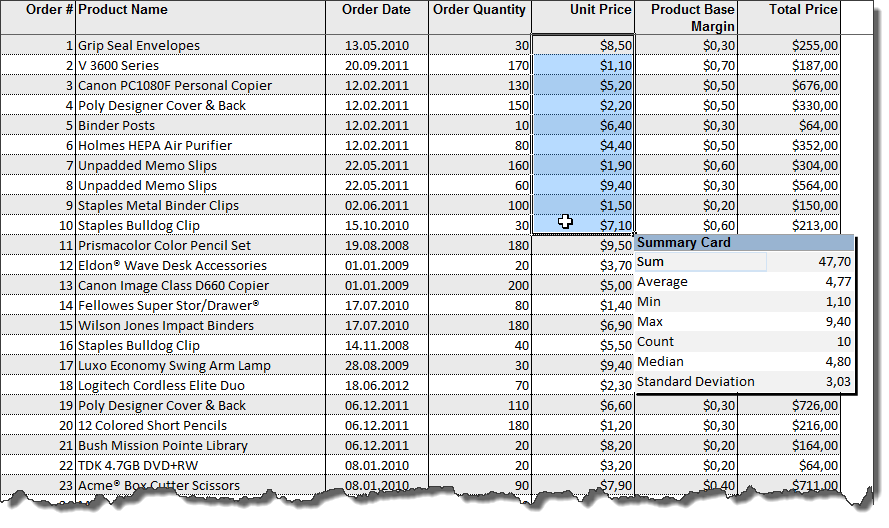Click Luxo Economy Swing Arm Lamp cell
The image size is (889, 528).
pos(200,365)
